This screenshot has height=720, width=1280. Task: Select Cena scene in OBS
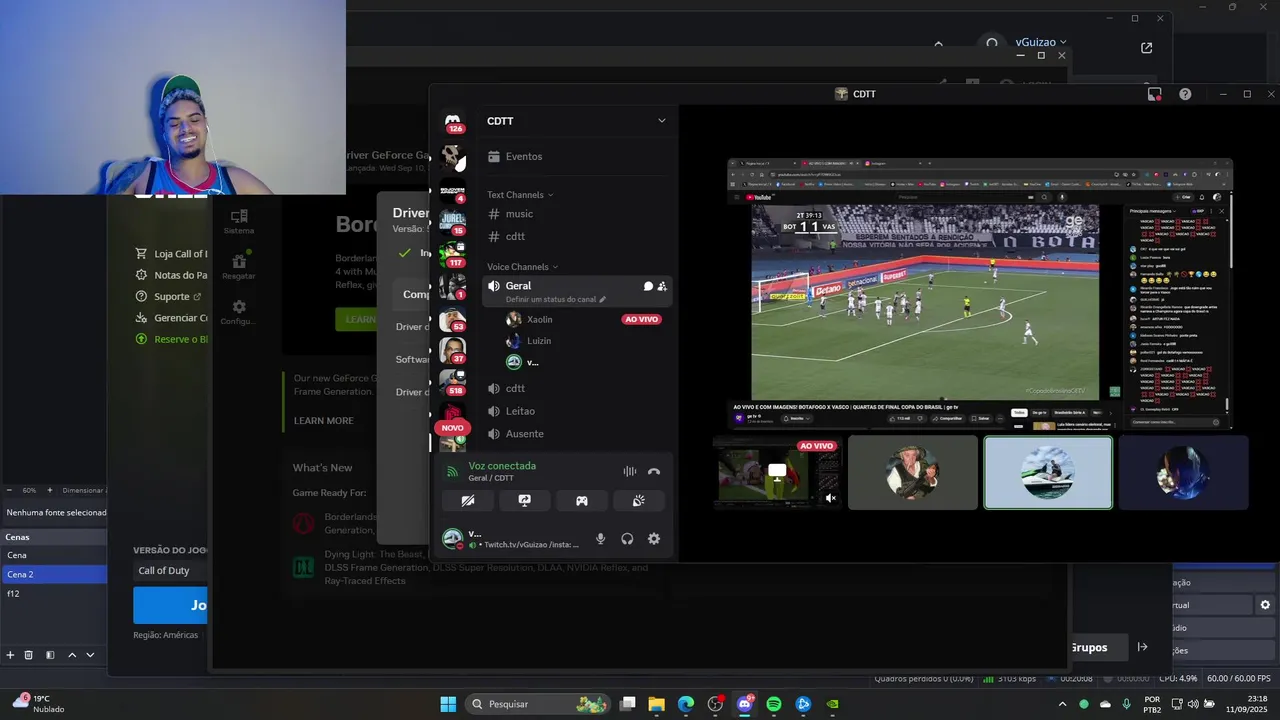click(x=53, y=555)
